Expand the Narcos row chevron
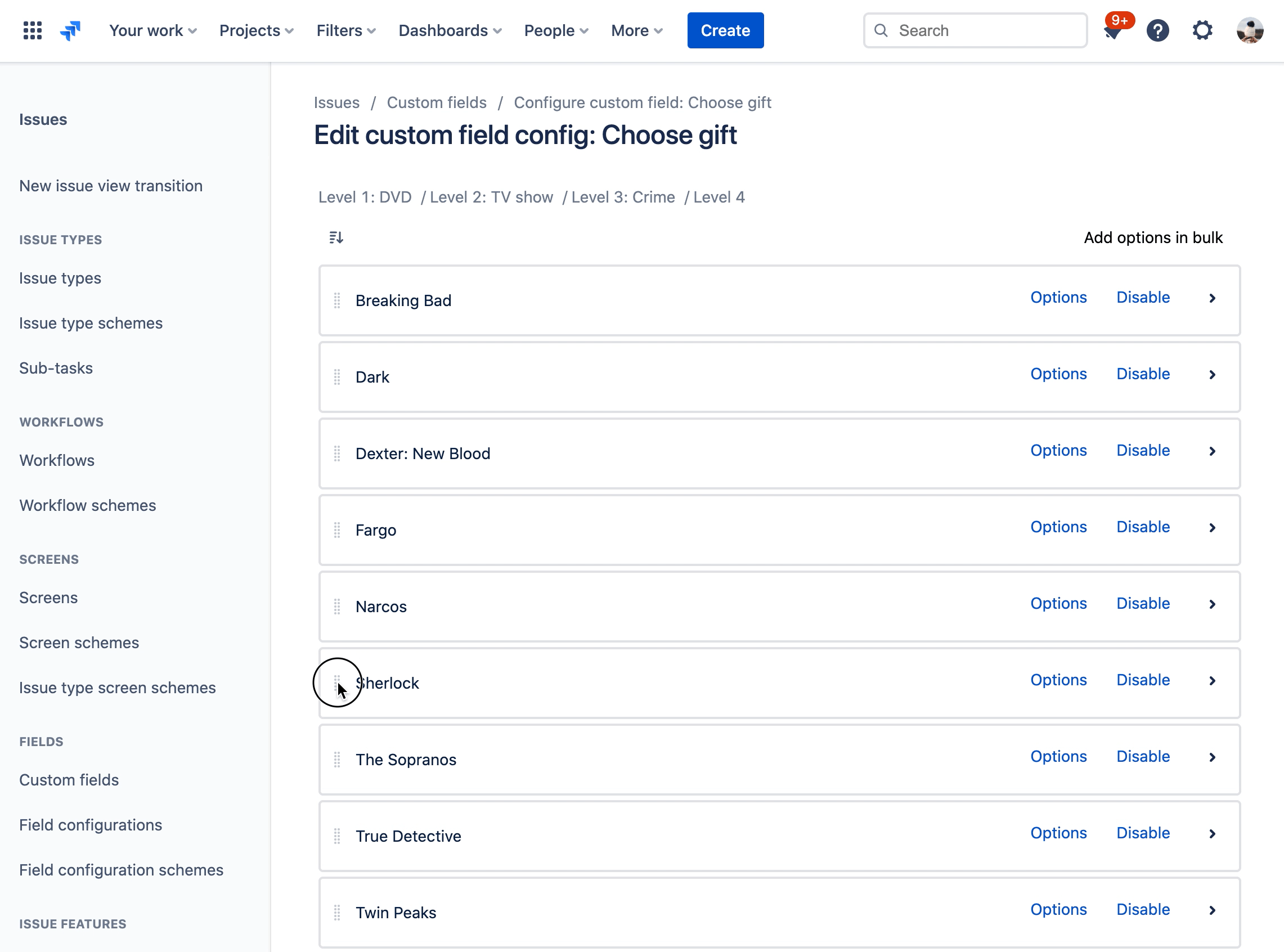Screen dimensions: 1284x952 [1212, 604]
